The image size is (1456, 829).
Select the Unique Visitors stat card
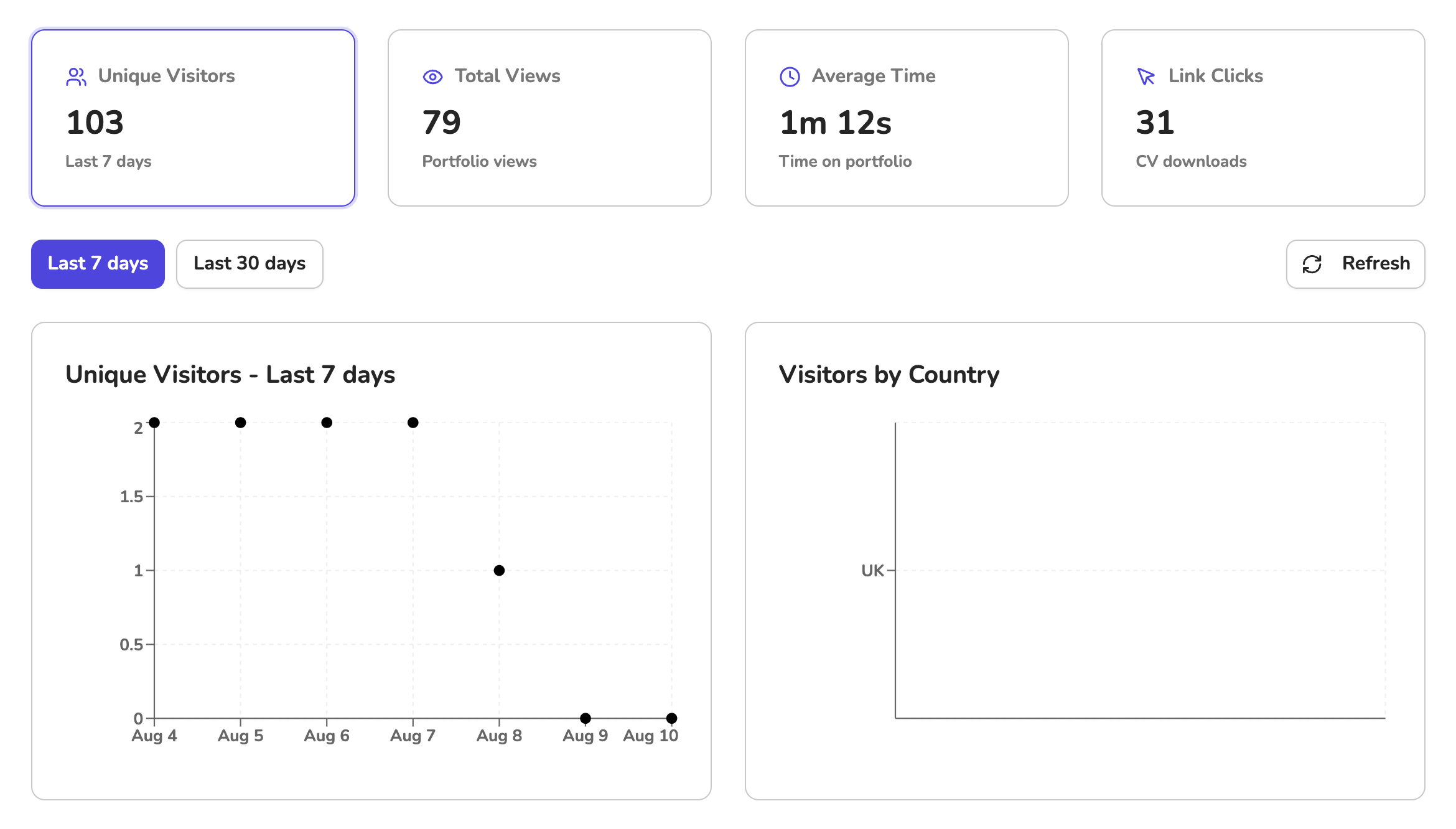[x=193, y=117]
